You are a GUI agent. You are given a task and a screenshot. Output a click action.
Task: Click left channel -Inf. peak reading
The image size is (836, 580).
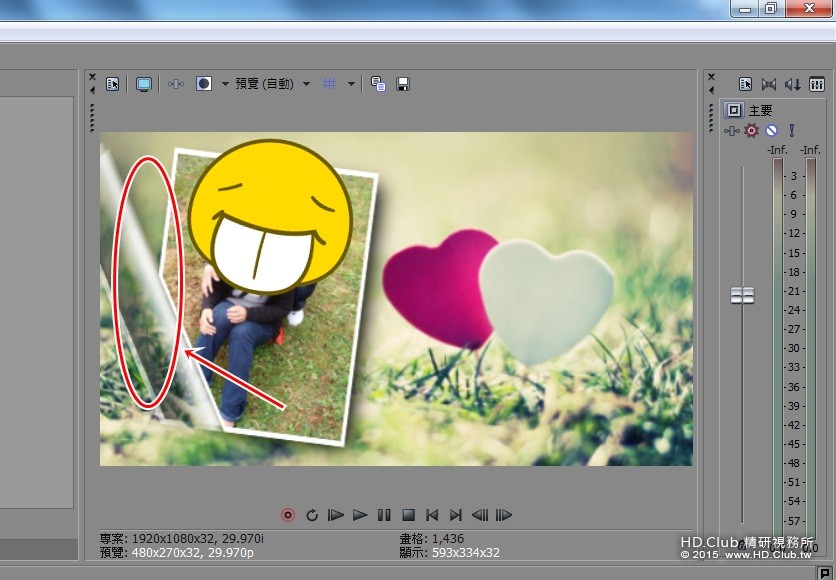[777, 150]
